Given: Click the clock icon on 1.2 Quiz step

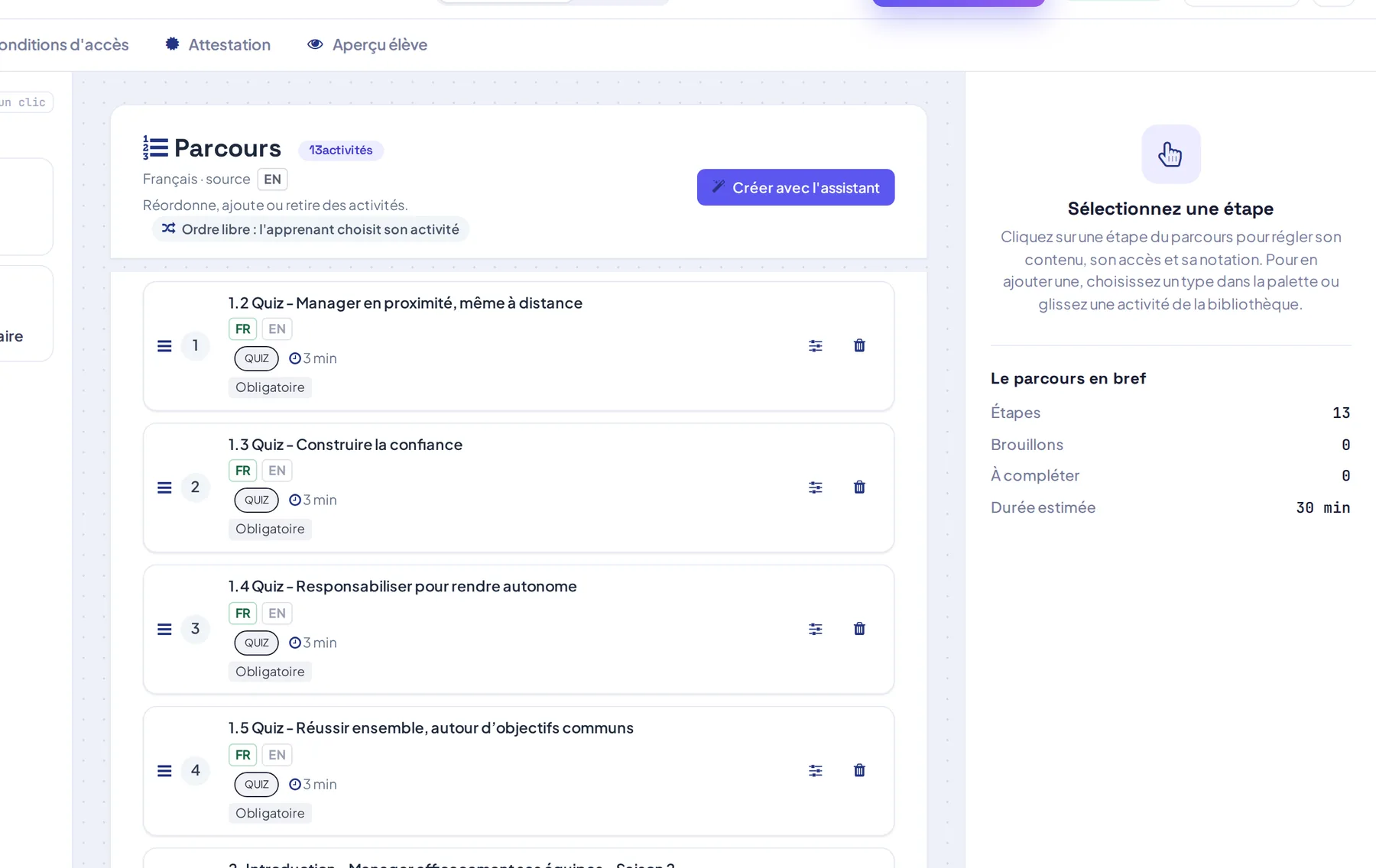Looking at the screenshot, I should [294, 358].
